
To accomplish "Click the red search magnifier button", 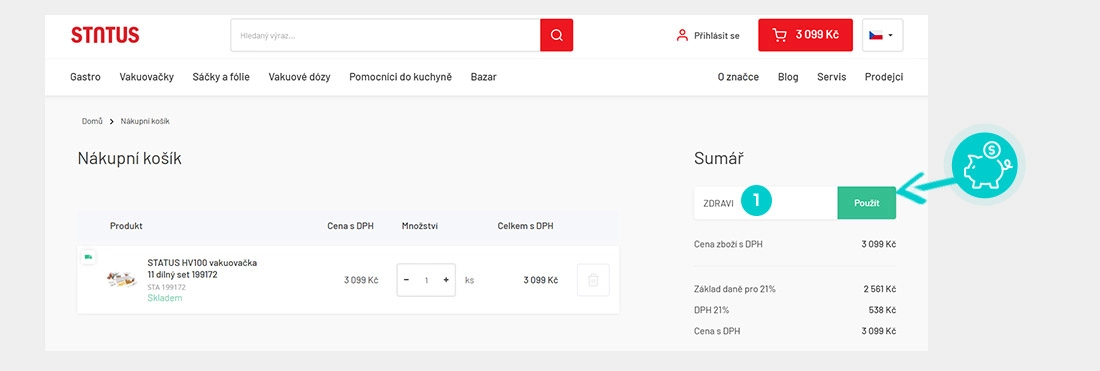I will tap(556, 35).
